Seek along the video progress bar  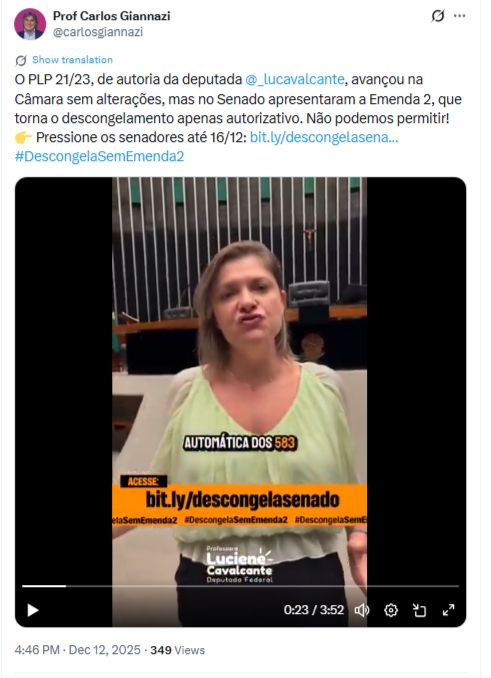click(x=240, y=586)
